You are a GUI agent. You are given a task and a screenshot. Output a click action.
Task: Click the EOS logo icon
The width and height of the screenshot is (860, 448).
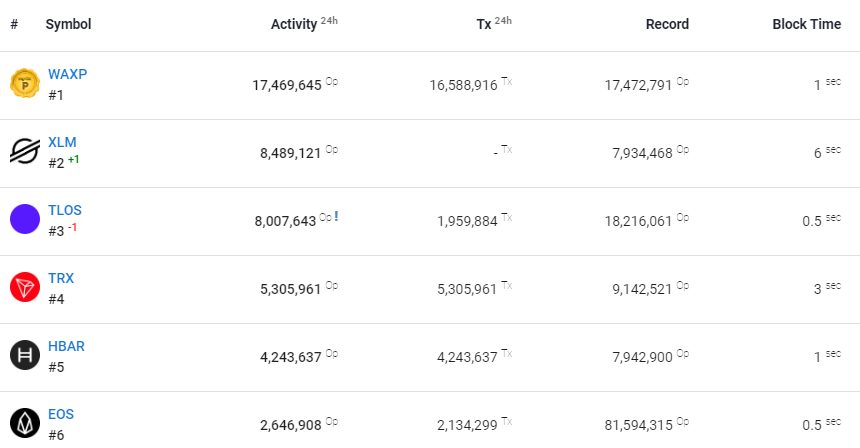(24, 423)
